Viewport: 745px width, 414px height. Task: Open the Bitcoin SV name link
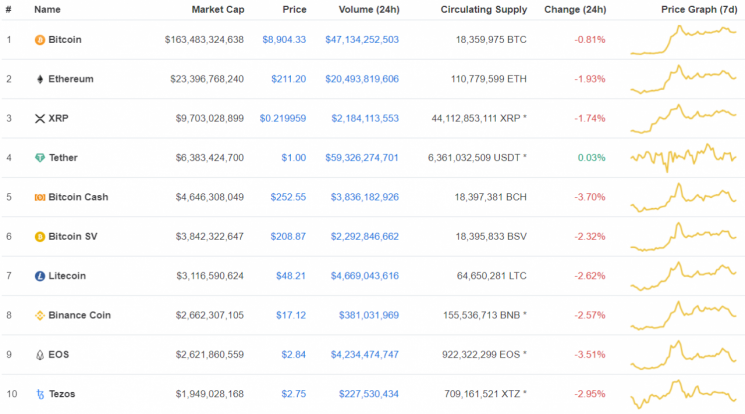point(73,237)
